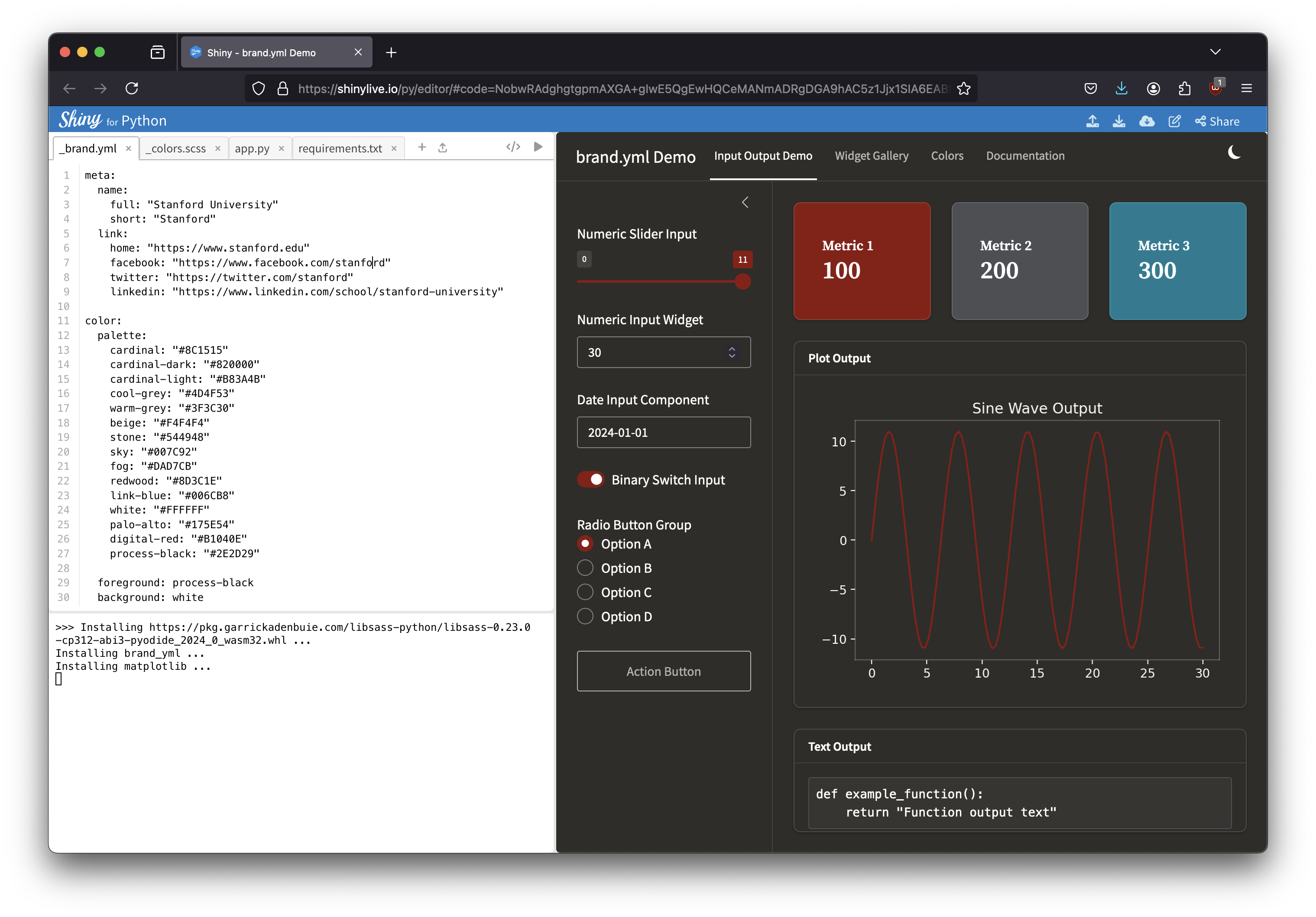Click the line 'cardinal: "#8C1515"'
This screenshot has width=1316, height=917.
169,350
